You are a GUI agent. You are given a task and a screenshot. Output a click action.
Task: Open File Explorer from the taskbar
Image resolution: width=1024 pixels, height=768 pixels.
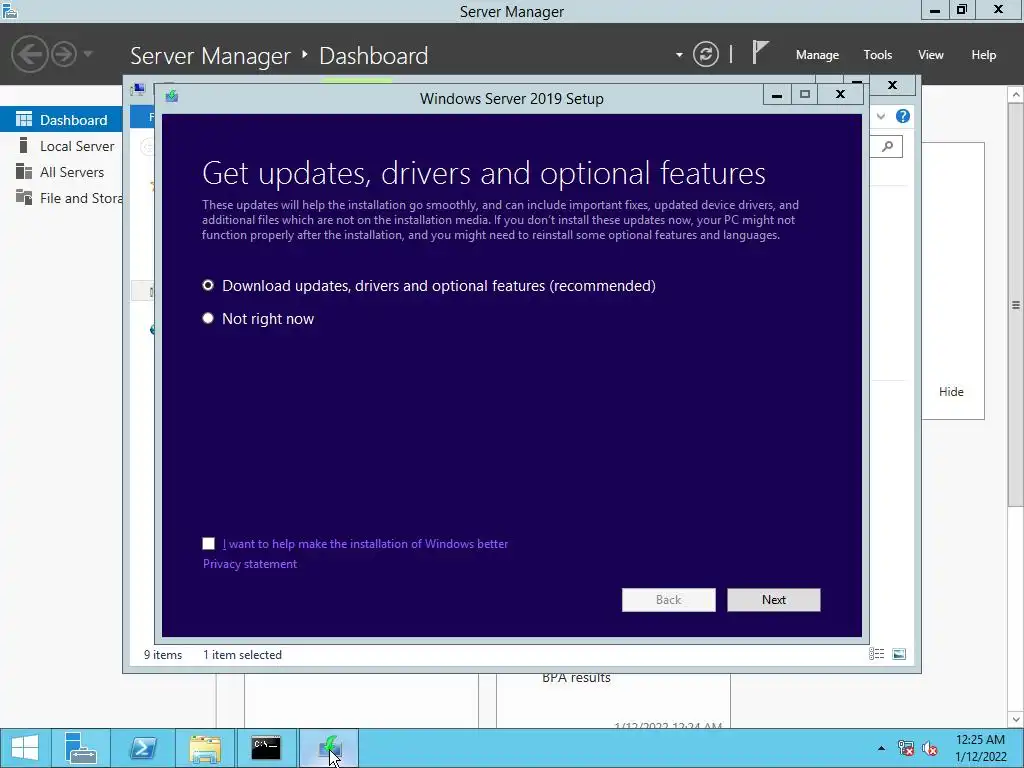tap(205, 748)
